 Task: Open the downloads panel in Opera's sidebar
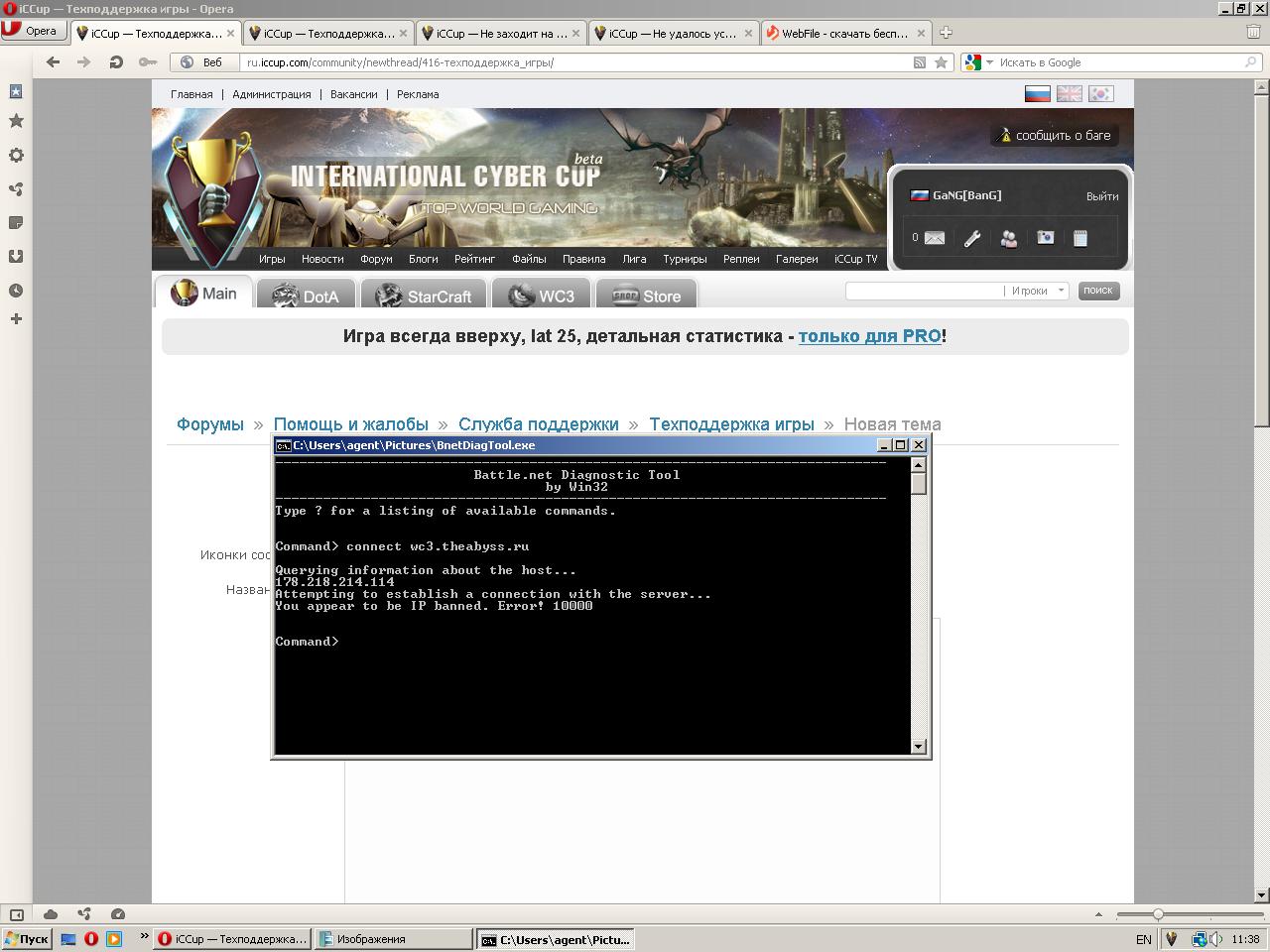pyautogui.click(x=16, y=256)
